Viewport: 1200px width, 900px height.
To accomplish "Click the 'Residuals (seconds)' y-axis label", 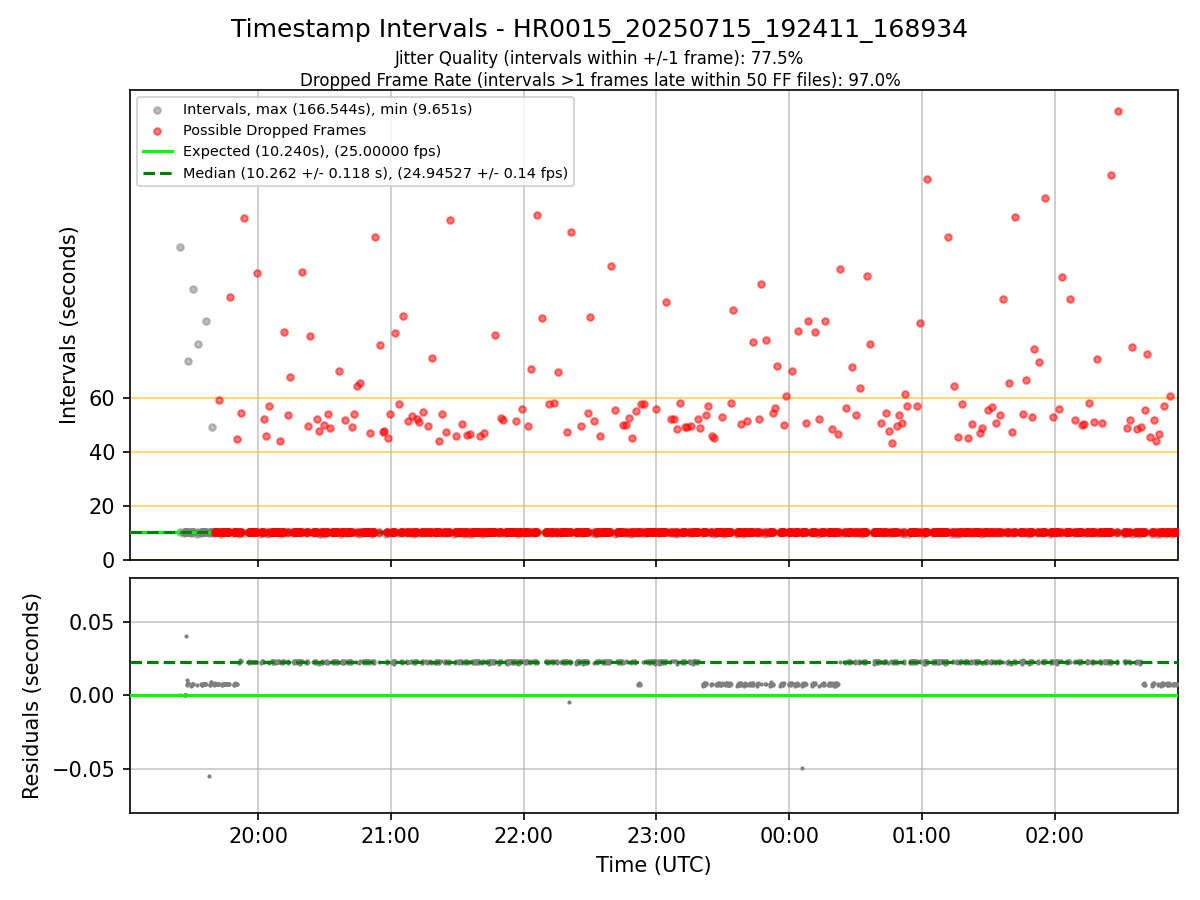I will pos(32,696).
